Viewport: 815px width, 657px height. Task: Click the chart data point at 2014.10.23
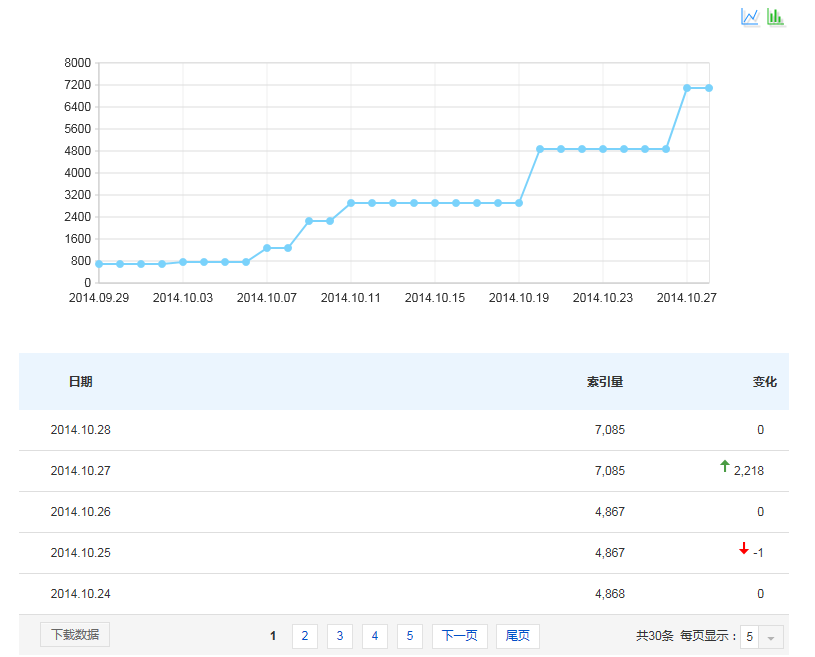tap(603, 149)
